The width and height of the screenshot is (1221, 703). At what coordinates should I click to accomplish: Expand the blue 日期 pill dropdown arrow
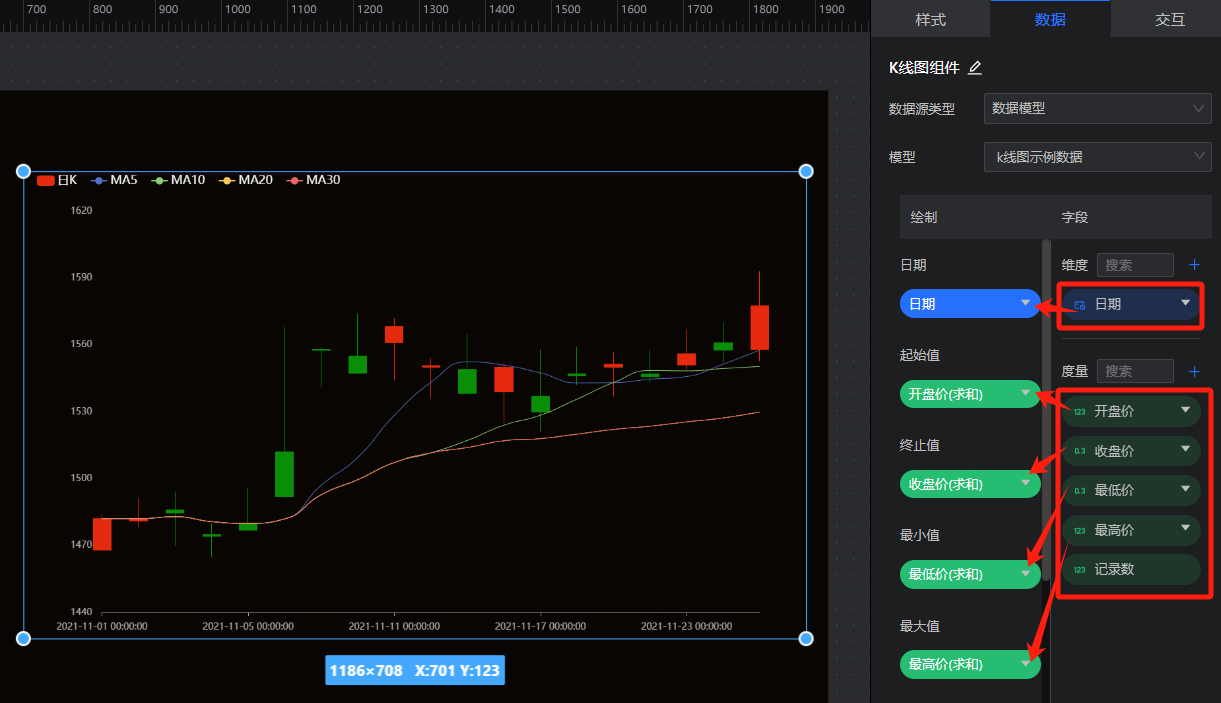click(1025, 303)
